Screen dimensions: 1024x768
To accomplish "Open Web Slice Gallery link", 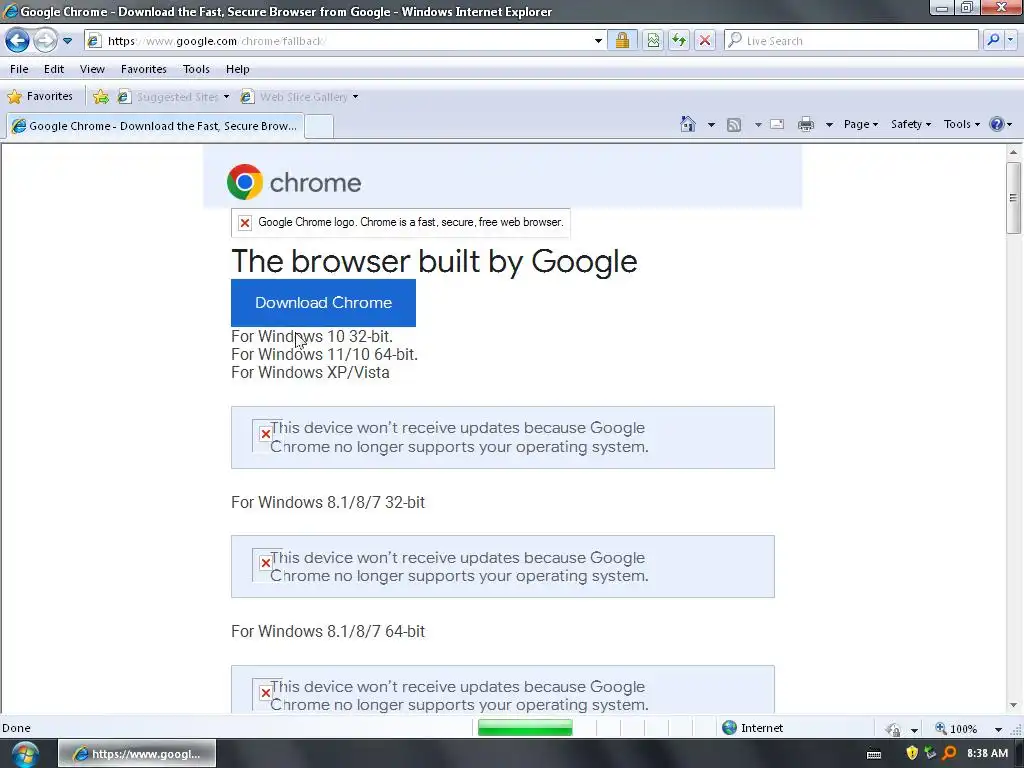I will click(299, 97).
